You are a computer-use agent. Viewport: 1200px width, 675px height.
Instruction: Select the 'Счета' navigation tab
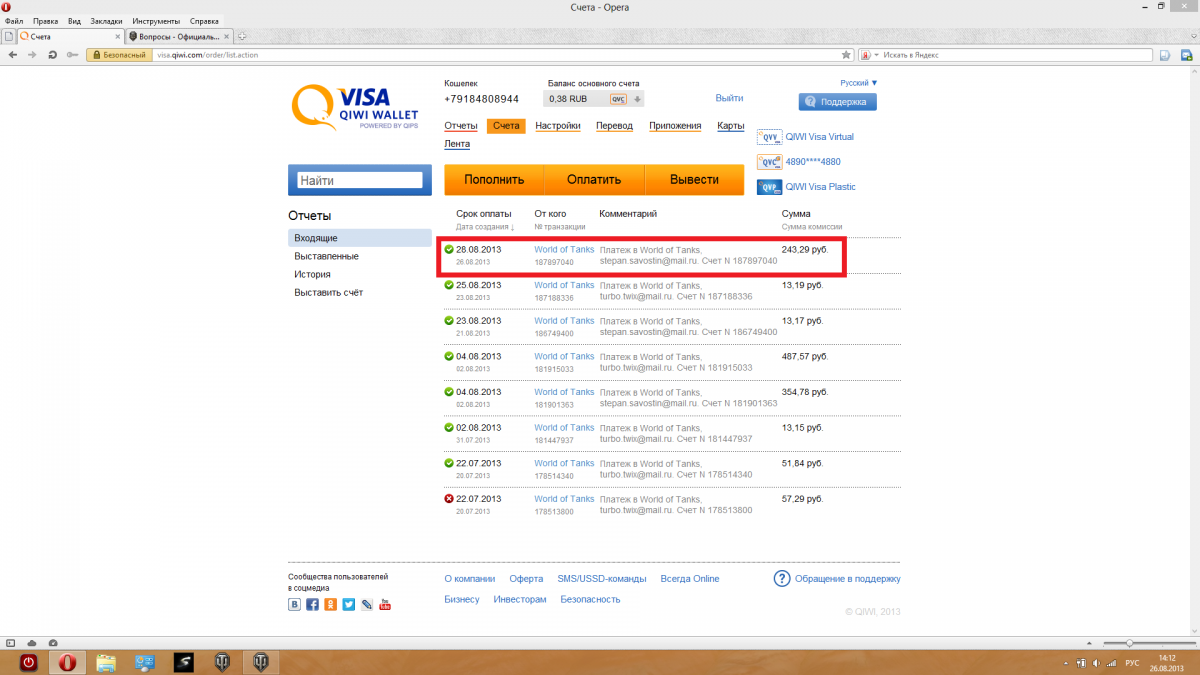click(x=506, y=126)
